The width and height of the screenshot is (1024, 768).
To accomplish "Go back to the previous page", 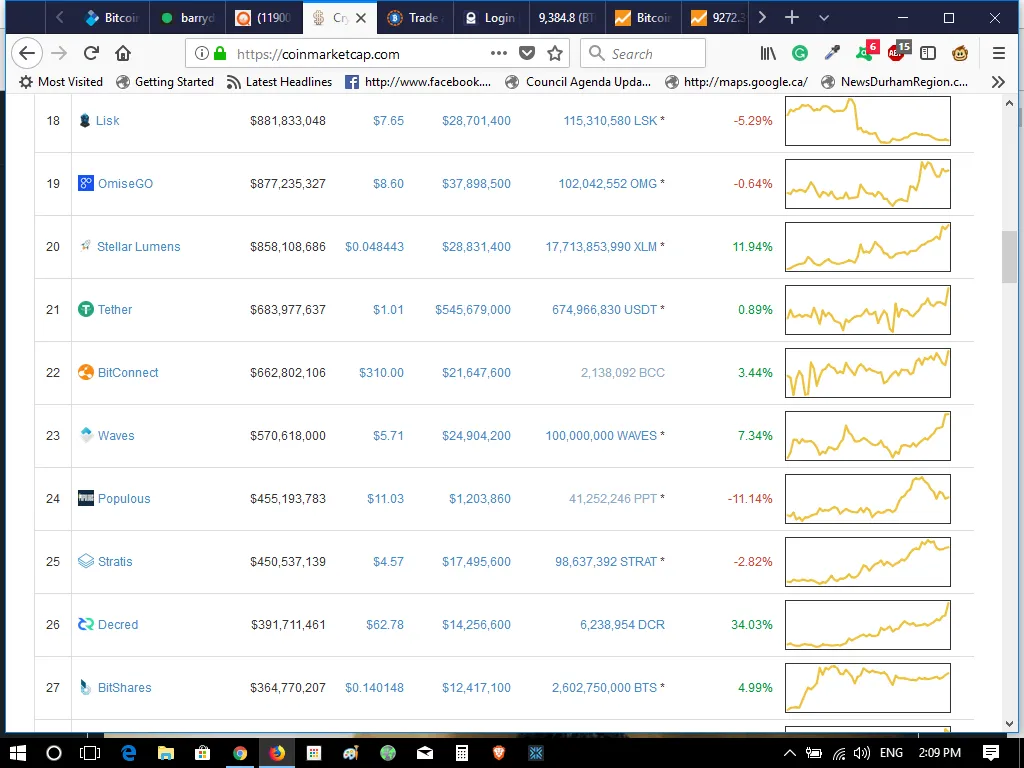I will (27, 54).
